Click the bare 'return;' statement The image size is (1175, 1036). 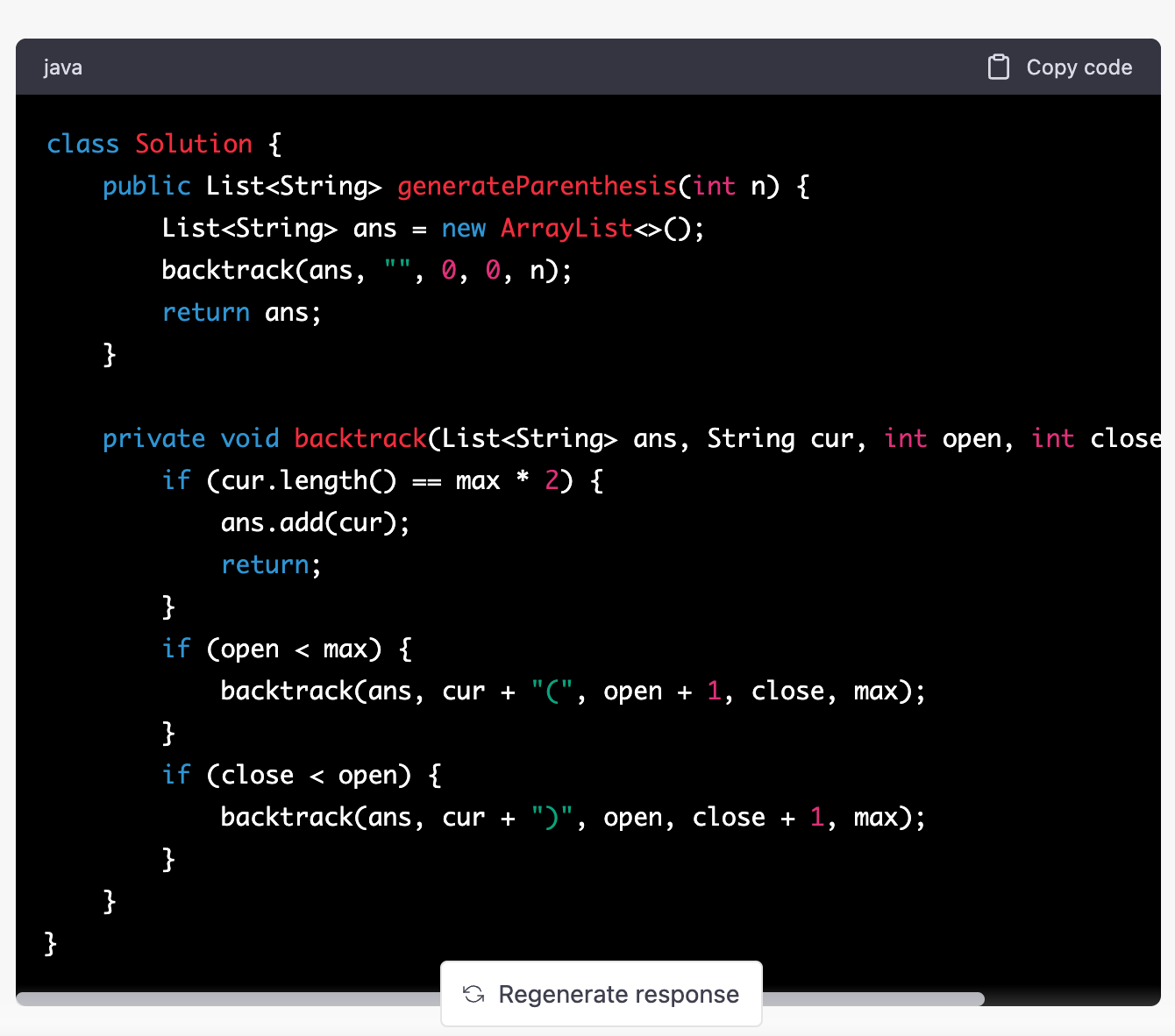click(x=271, y=564)
